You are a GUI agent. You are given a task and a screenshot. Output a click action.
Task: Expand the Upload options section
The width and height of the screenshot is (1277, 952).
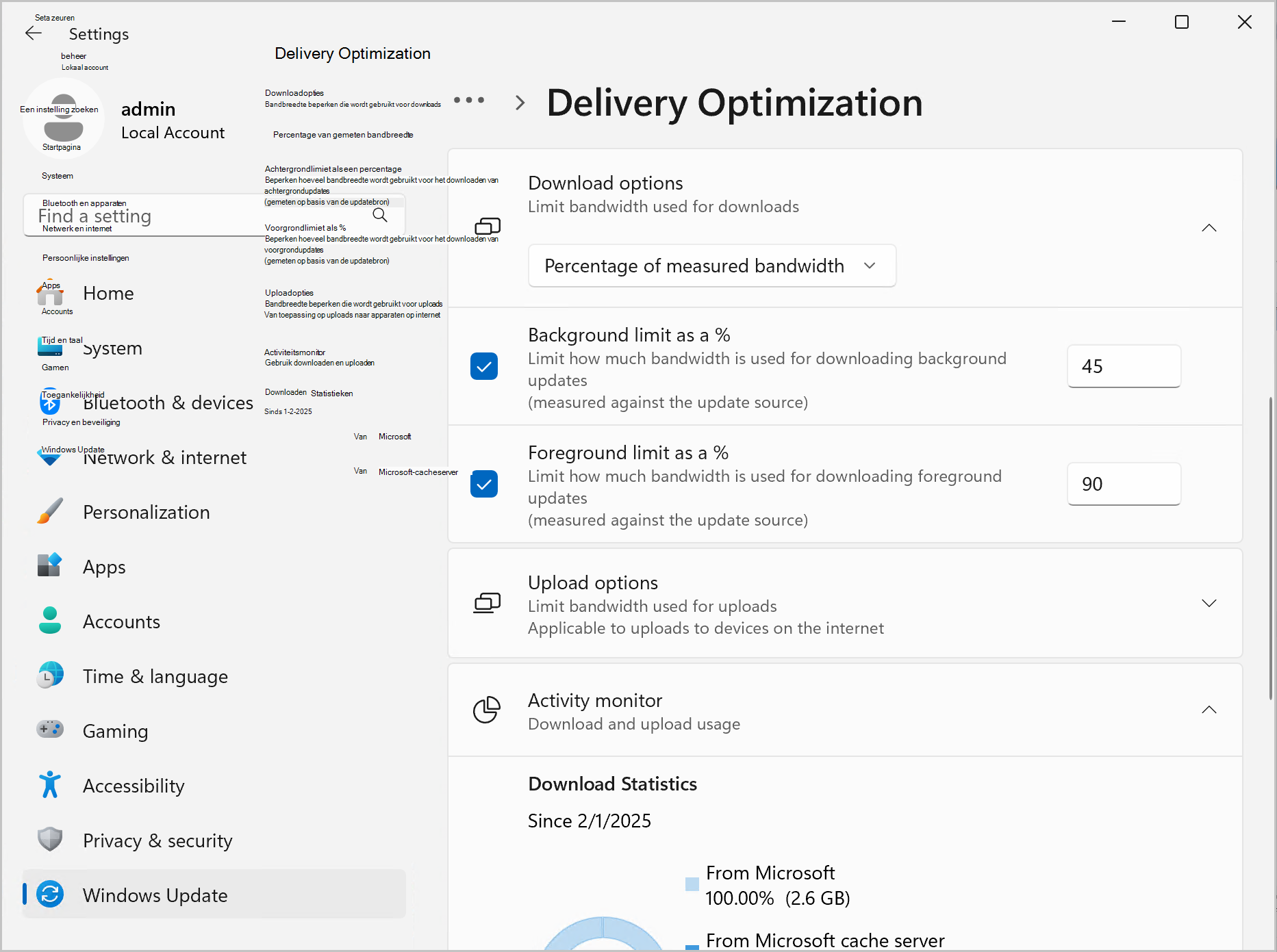1209,603
